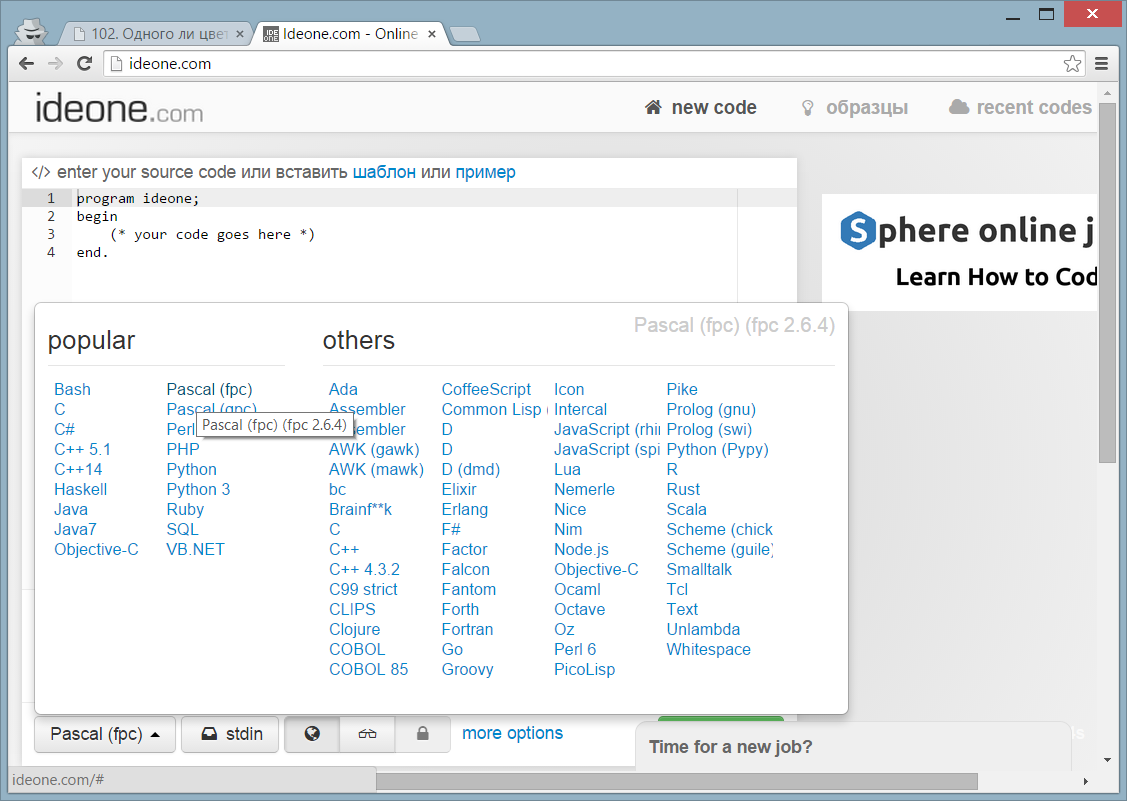Choose CoffeeScript language
The width and height of the screenshot is (1127, 801).
(x=486, y=389)
